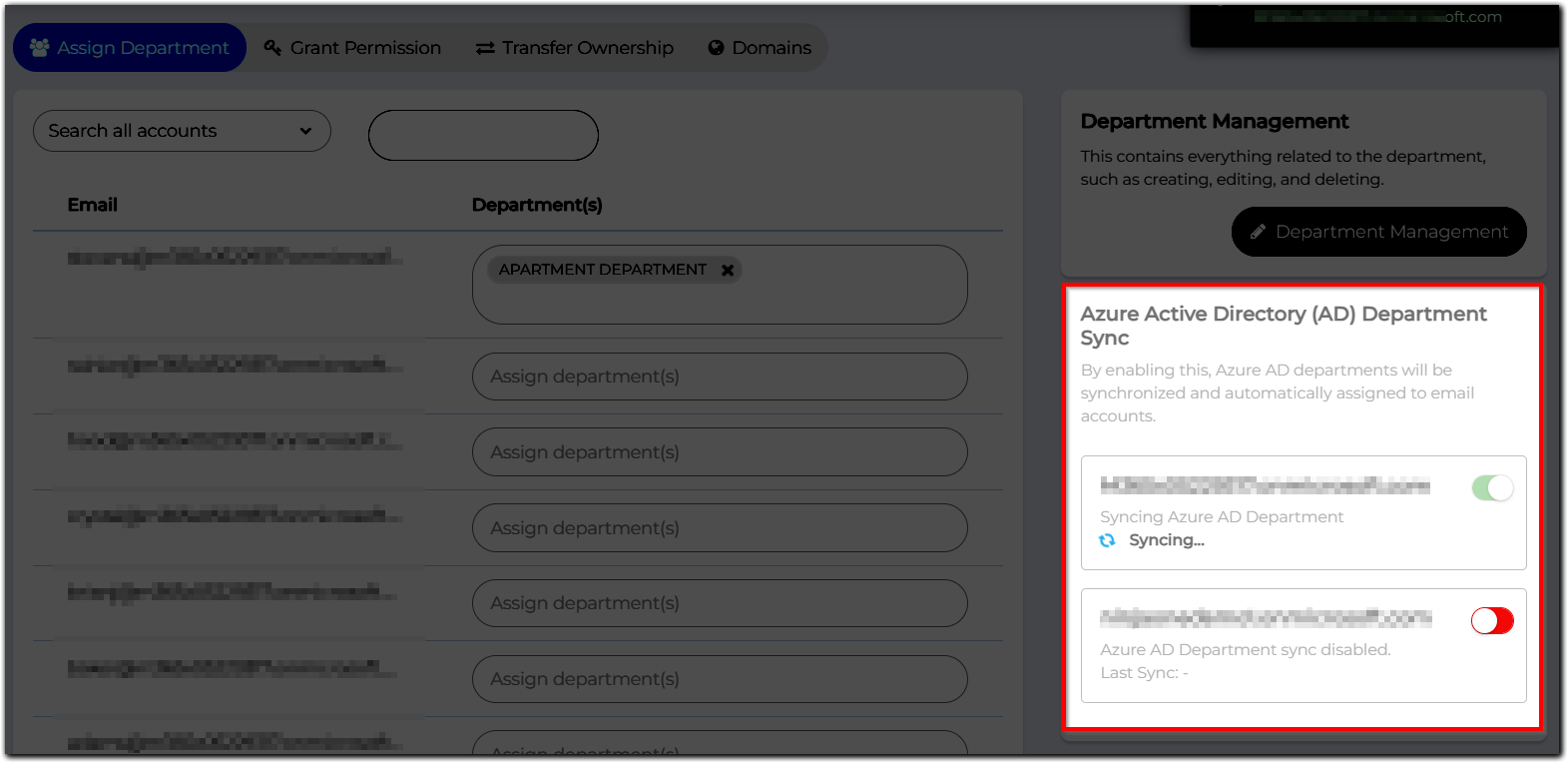Click the Azure AD Department sync disabled text
The width and height of the screenshot is (1568, 763).
pos(1246,649)
